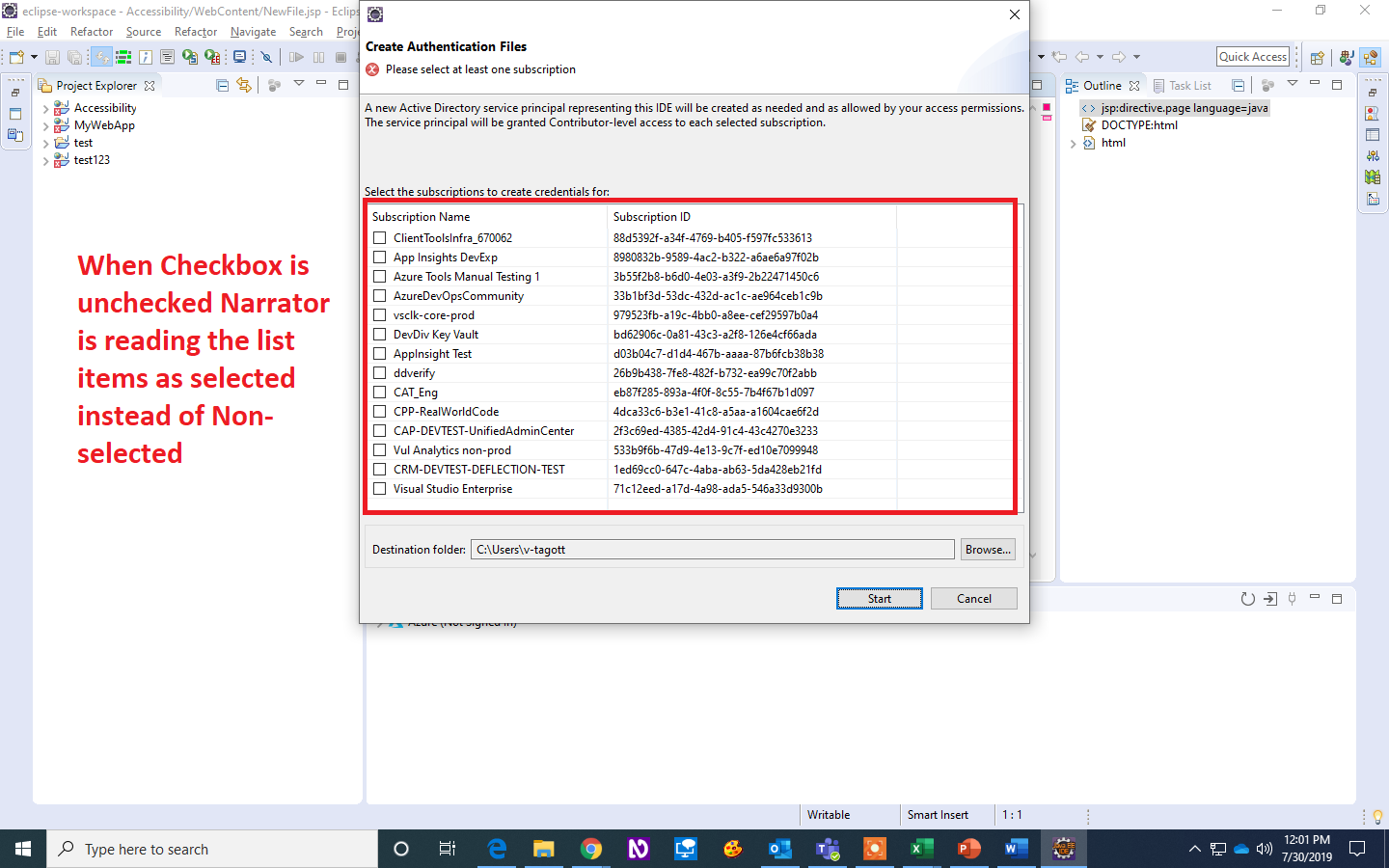Click the Resume debug toolbar icon
The height and width of the screenshot is (868, 1389).
297,57
